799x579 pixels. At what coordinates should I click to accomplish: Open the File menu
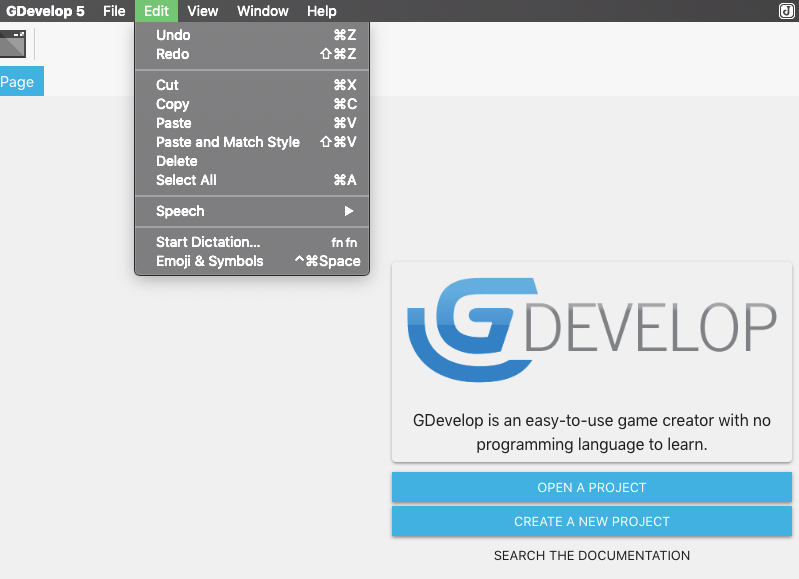pos(114,11)
